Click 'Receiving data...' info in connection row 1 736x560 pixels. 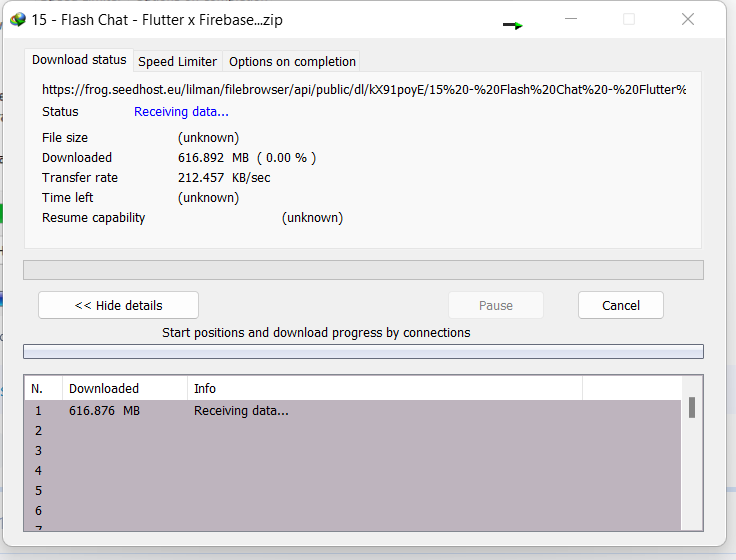241,411
